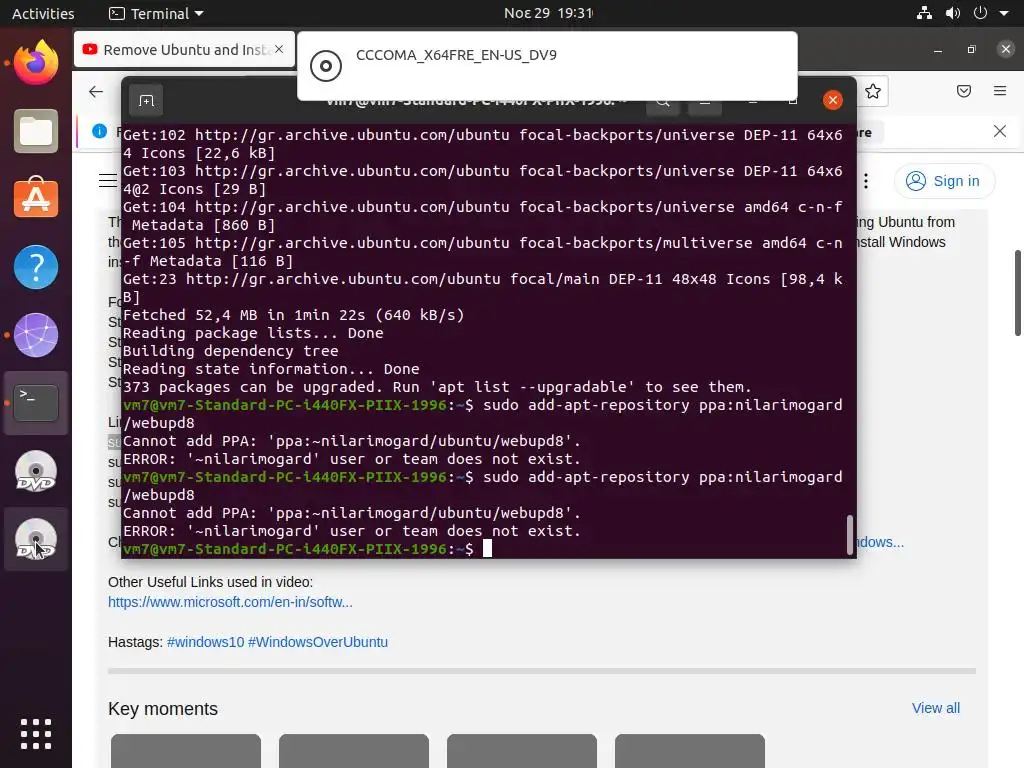1024x768 pixels.
Task: Go back in Firefox
Action: [96, 91]
